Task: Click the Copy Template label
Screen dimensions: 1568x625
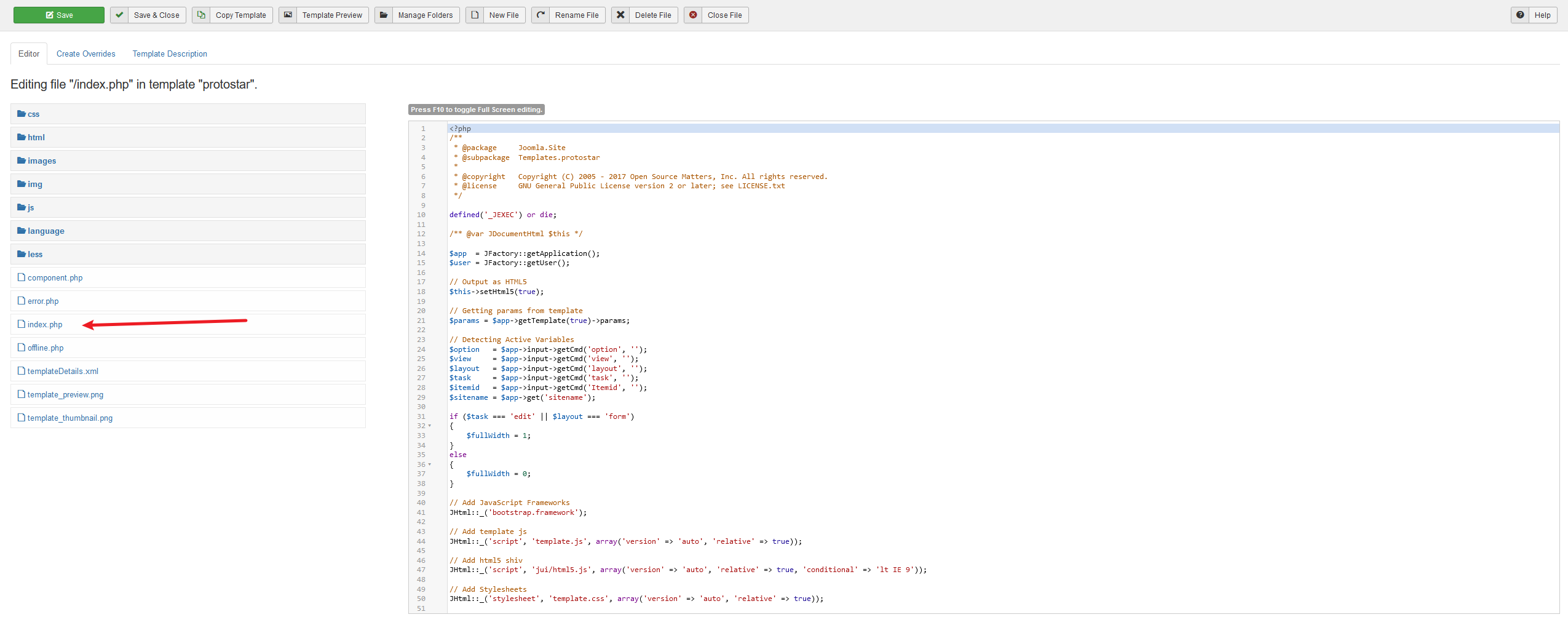Action: 240,15
